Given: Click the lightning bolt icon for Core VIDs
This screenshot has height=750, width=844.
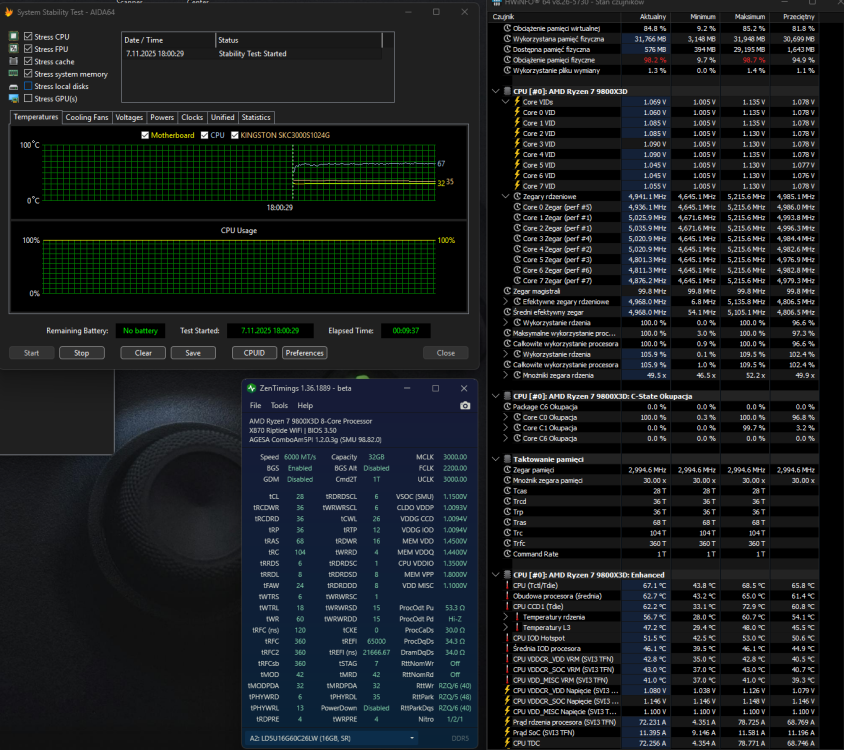Looking at the screenshot, I should [x=515, y=102].
